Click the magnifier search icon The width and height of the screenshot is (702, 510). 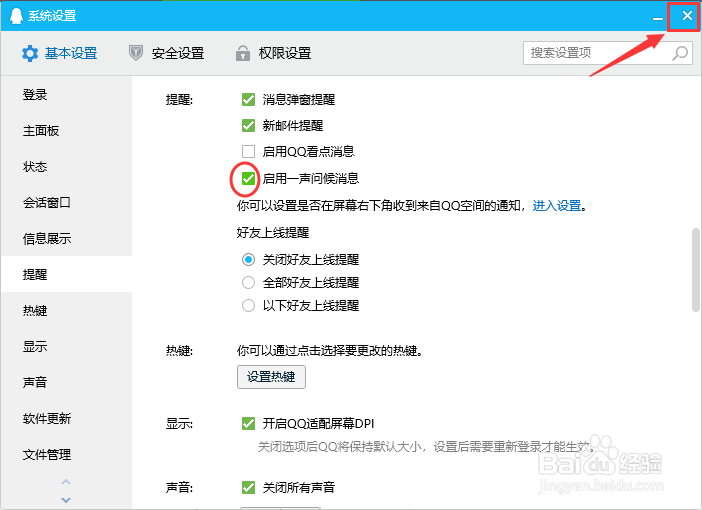[680, 53]
